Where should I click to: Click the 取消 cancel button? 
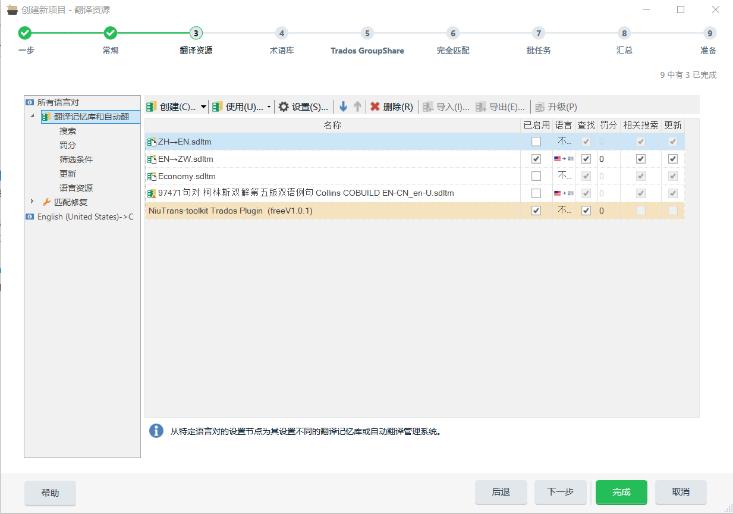point(681,492)
